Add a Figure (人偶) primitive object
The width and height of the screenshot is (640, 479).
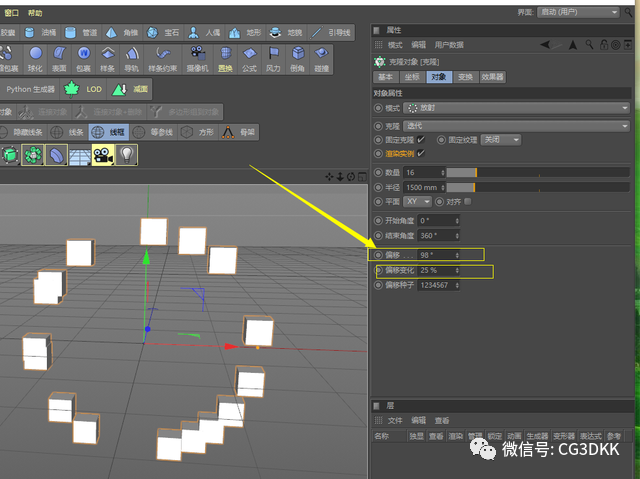click(x=204, y=33)
